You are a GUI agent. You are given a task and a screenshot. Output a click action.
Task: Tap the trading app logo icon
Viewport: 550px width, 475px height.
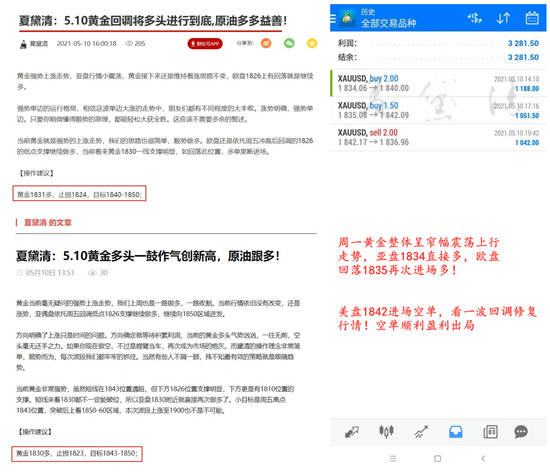pos(348,18)
